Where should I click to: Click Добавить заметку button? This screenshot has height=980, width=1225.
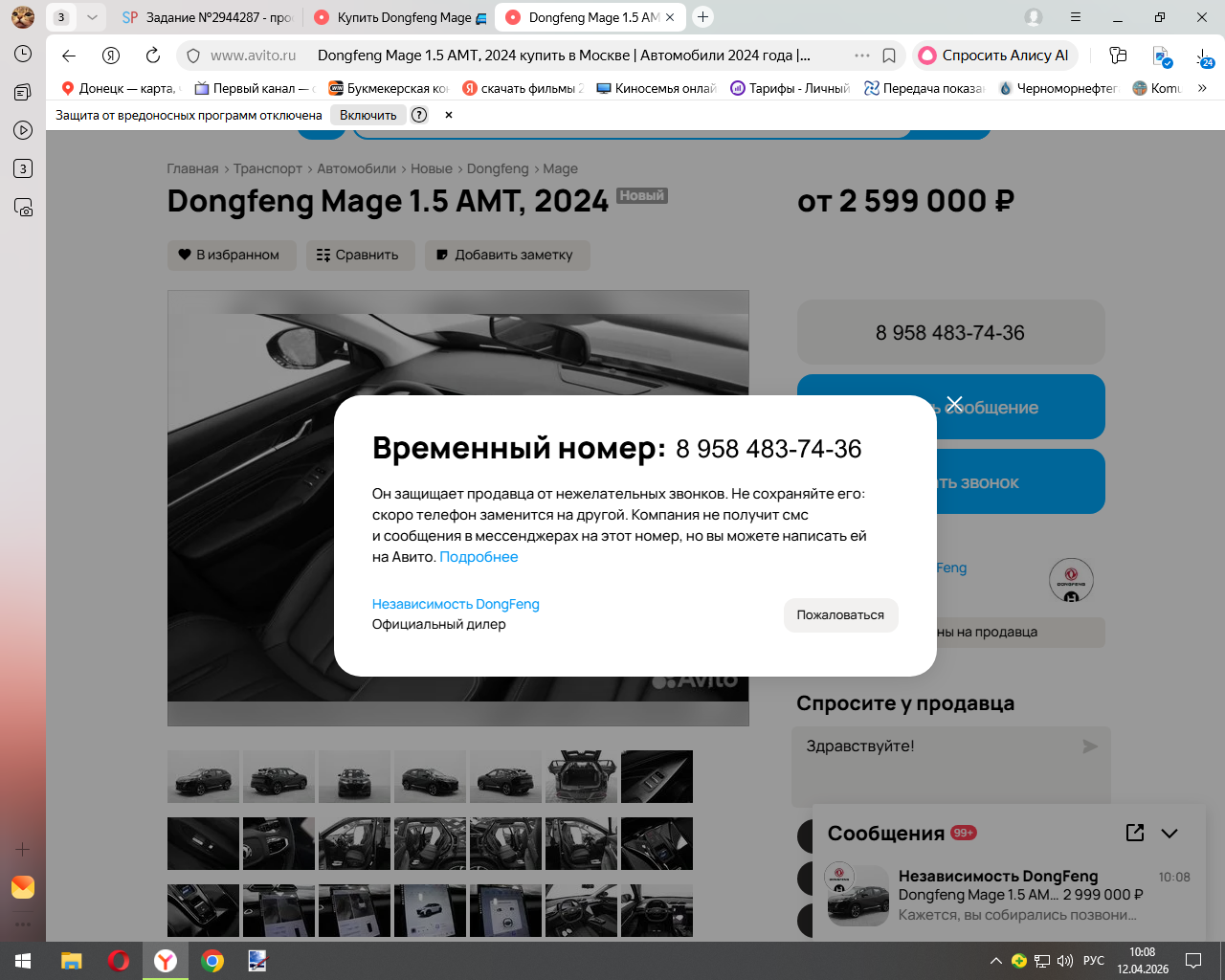tap(507, 256)
